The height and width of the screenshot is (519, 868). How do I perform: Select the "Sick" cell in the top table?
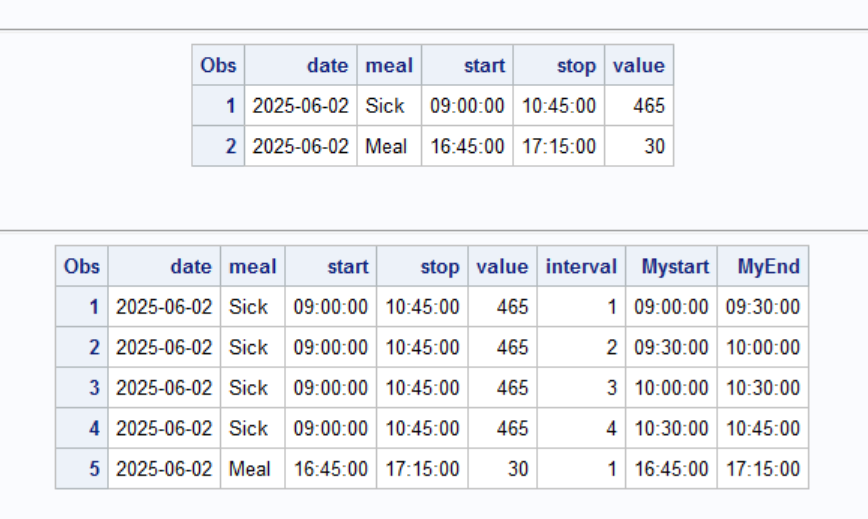tap(385, 106)
